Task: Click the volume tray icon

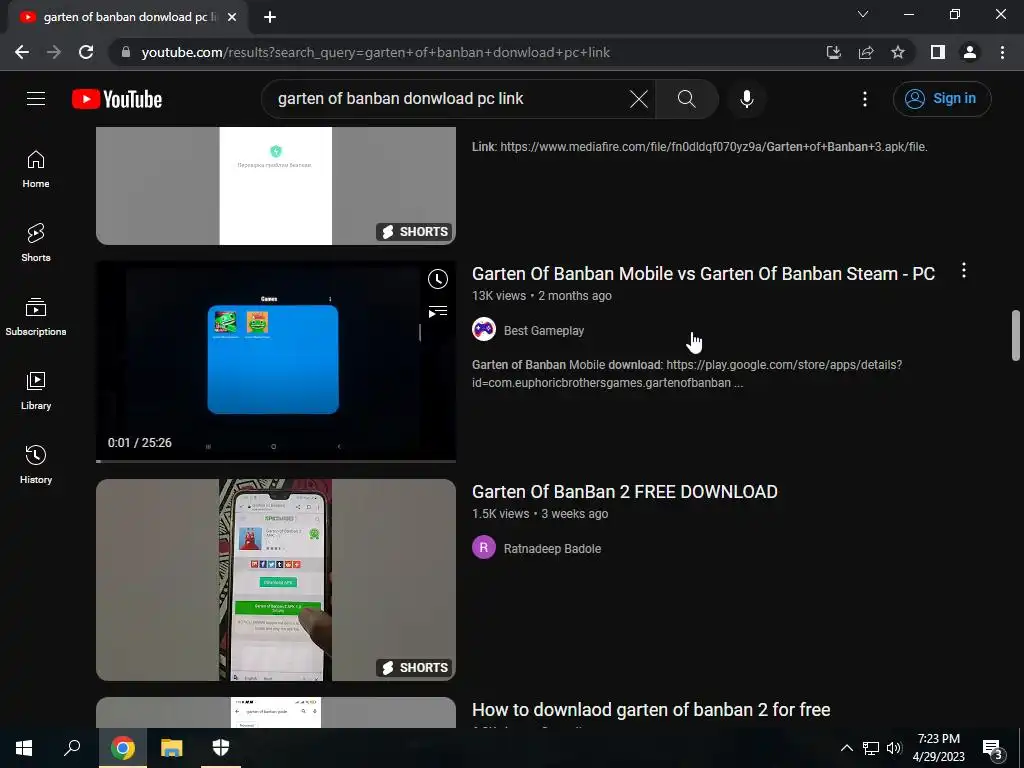Action: click(x=894, y=748)
